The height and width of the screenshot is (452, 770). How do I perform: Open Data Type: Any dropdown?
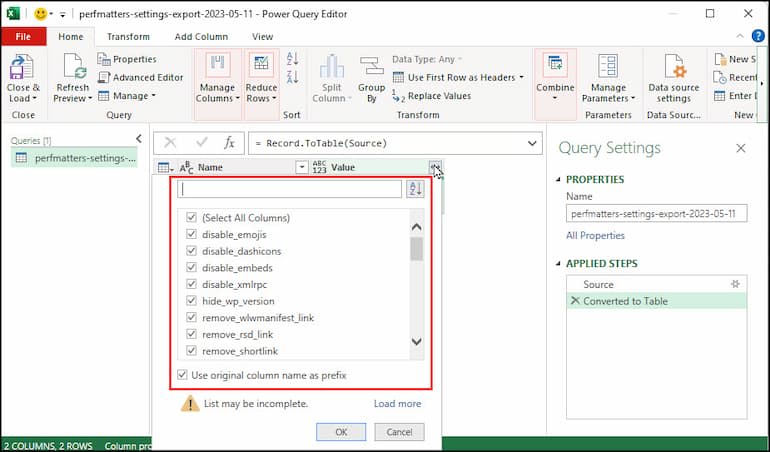[x=427, y=59]
